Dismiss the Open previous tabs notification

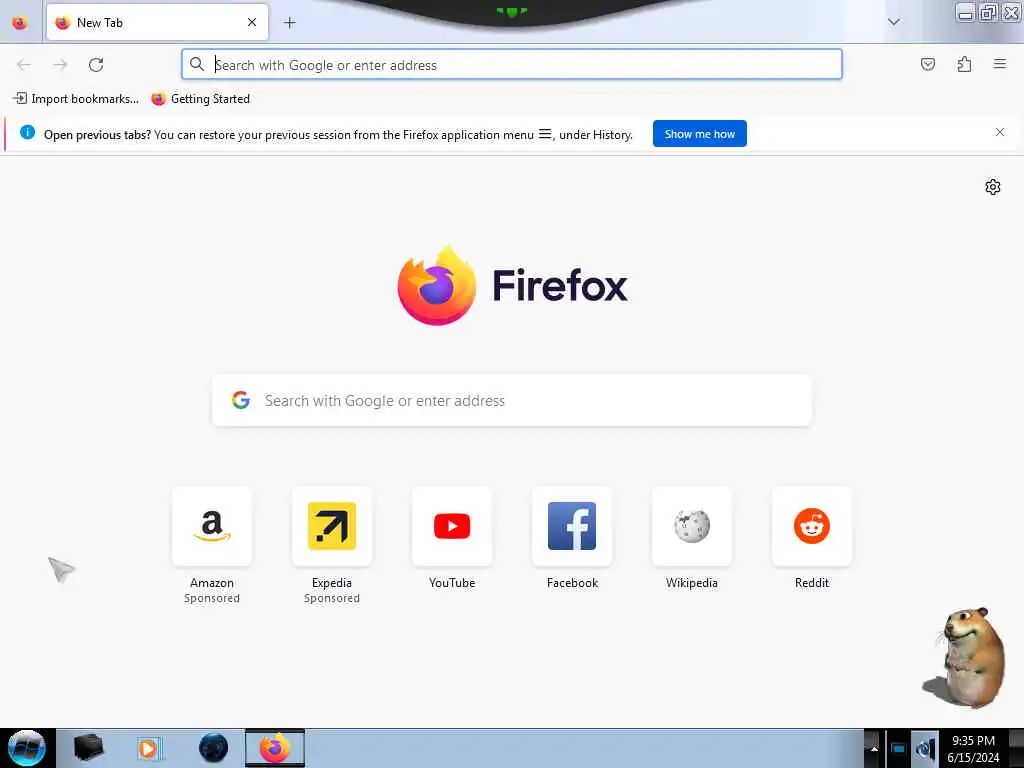click(999, 133)
